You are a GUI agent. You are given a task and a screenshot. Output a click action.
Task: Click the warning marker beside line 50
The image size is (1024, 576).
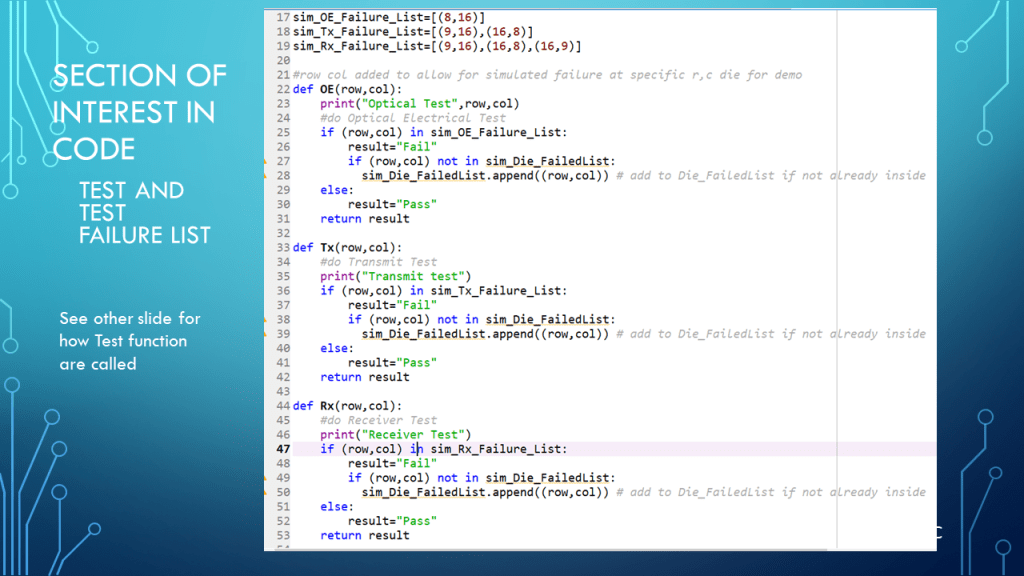point(267,492)
